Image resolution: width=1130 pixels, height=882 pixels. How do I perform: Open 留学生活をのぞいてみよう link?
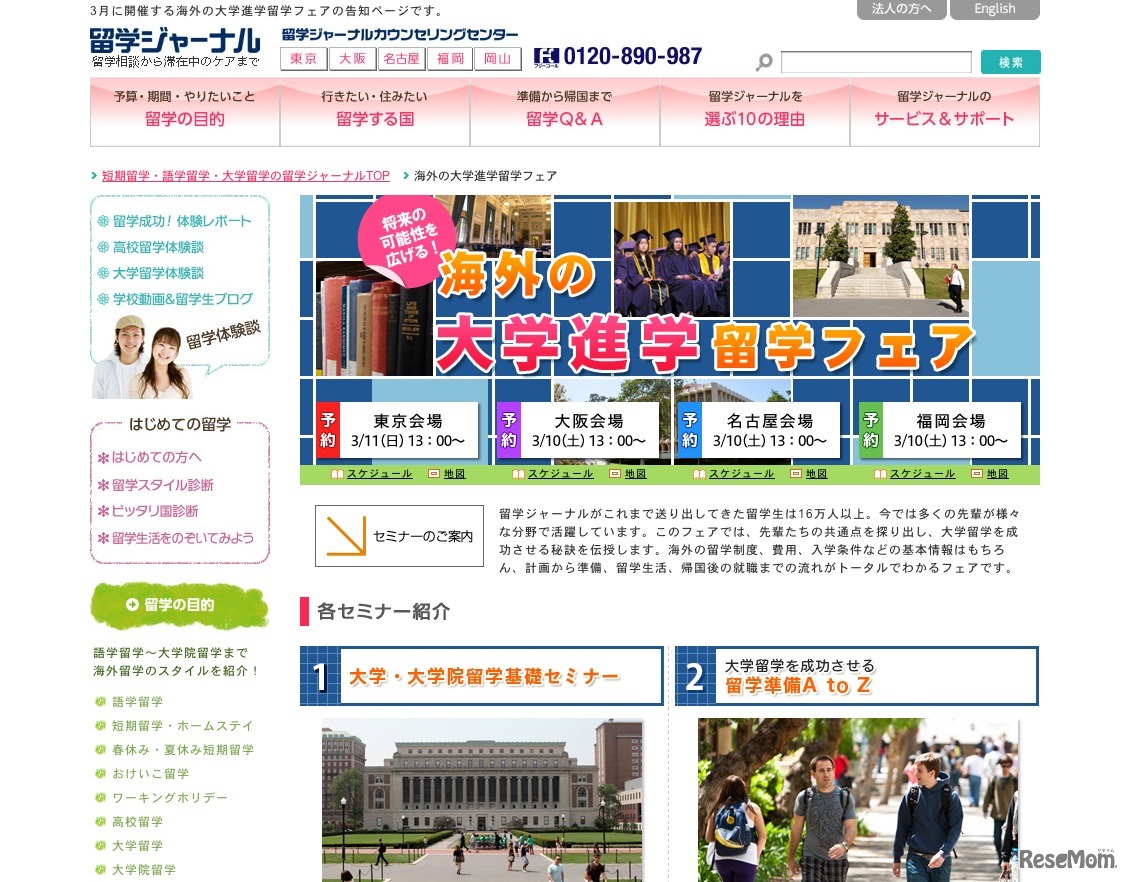pos(182,538)
